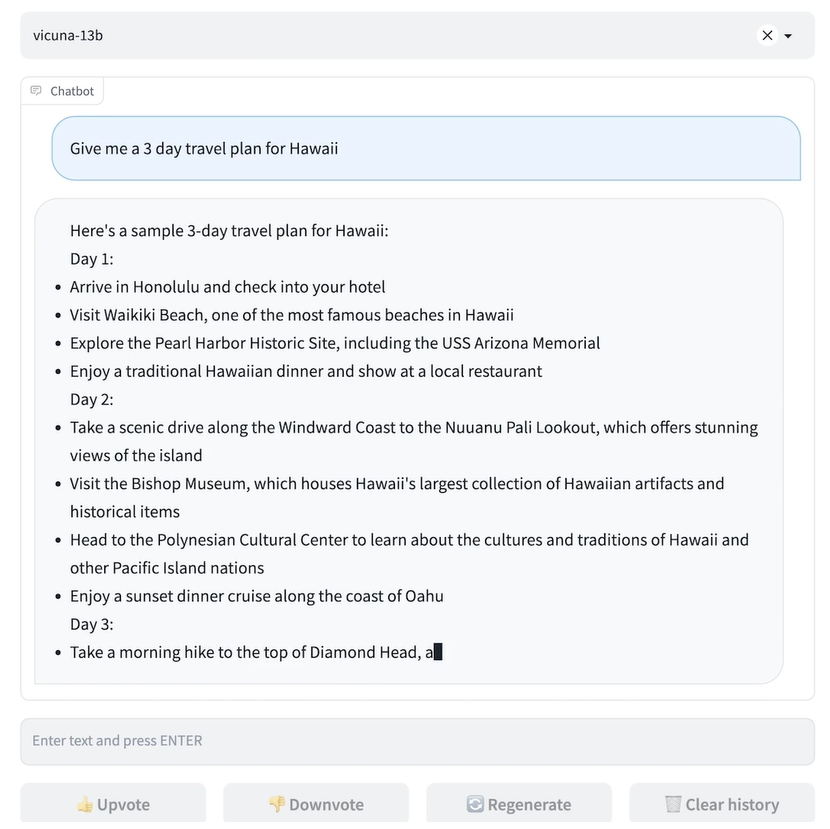Click the "Day 2:" heading in the response

(92, 399)
